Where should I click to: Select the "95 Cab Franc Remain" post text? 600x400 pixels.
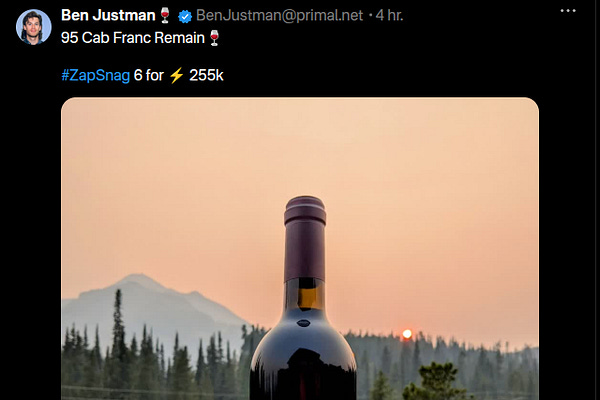point(133,38)
